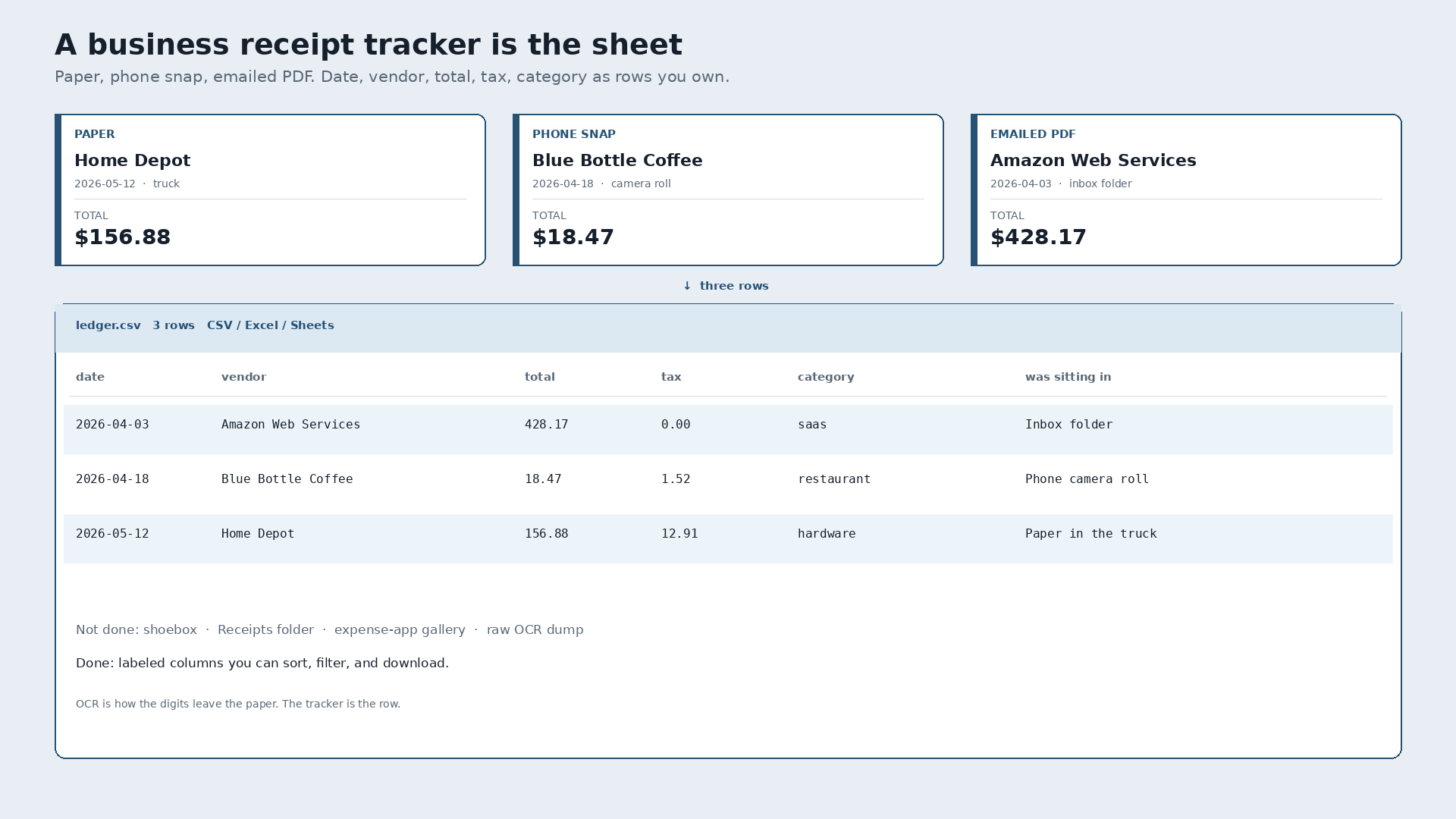Viewport: 1456px width, 819px height.
Task: Select the restaurant category cell
Action: pyautogui.click(x=834, y=479)
